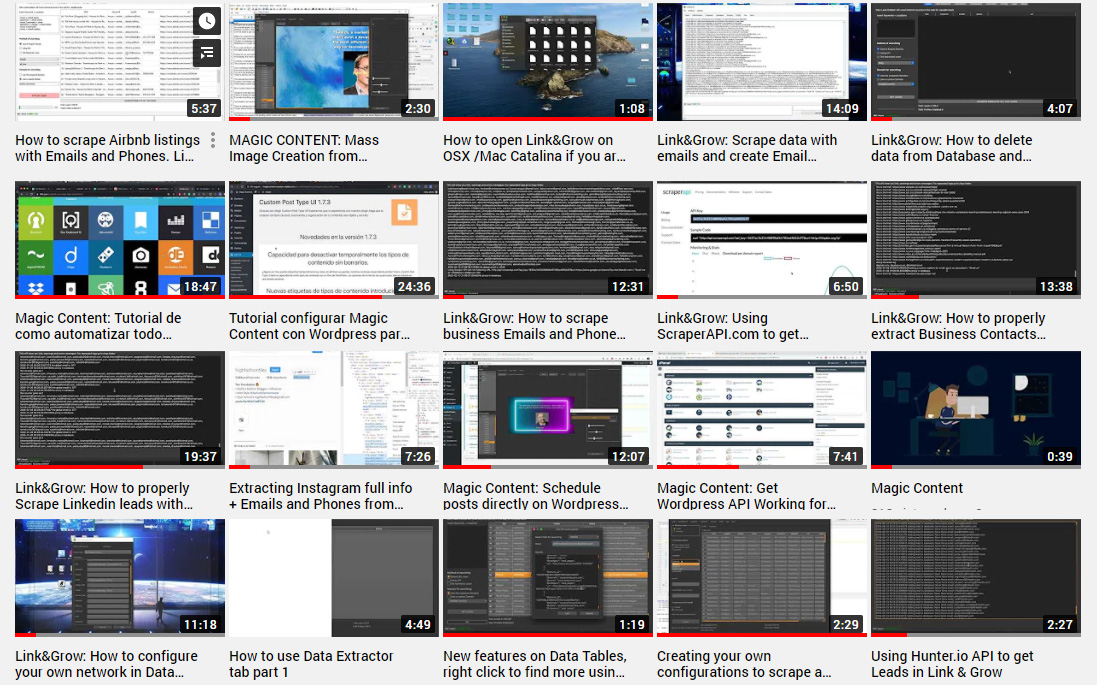Click 'How to use Data Extractor tab part 1'

pos(311,664)
